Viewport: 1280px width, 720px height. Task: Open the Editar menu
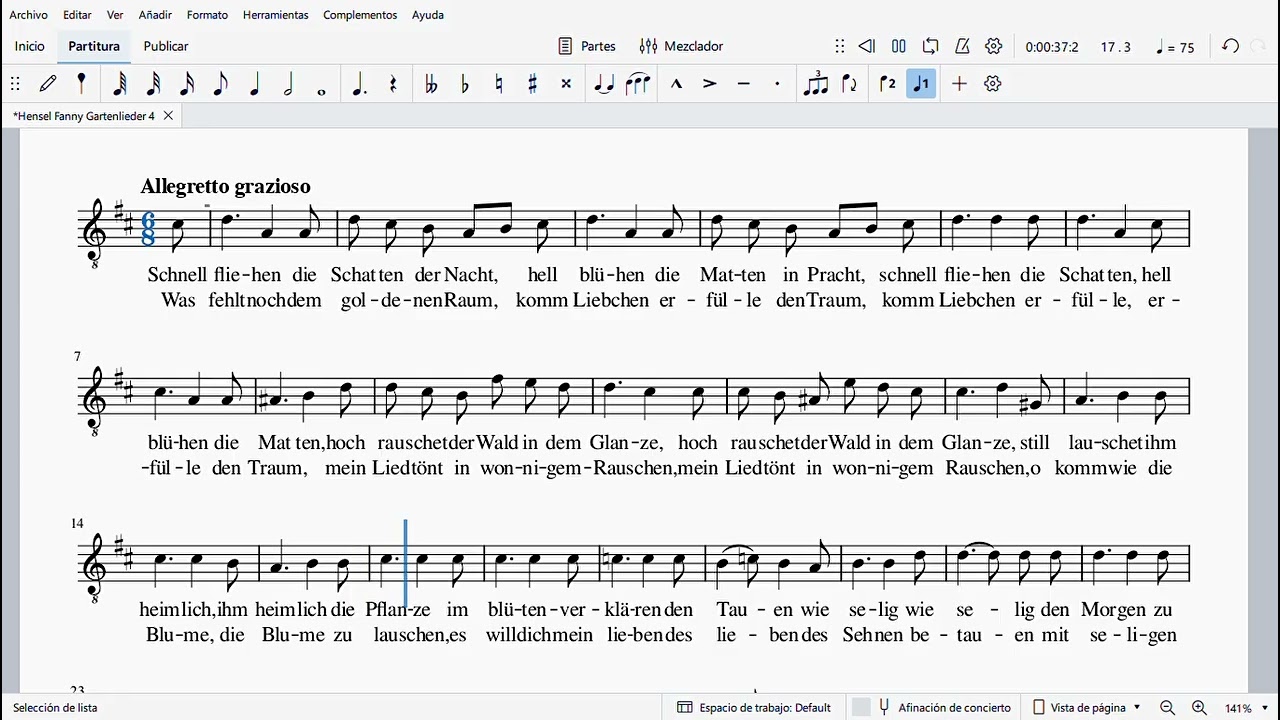click(77, 15)
